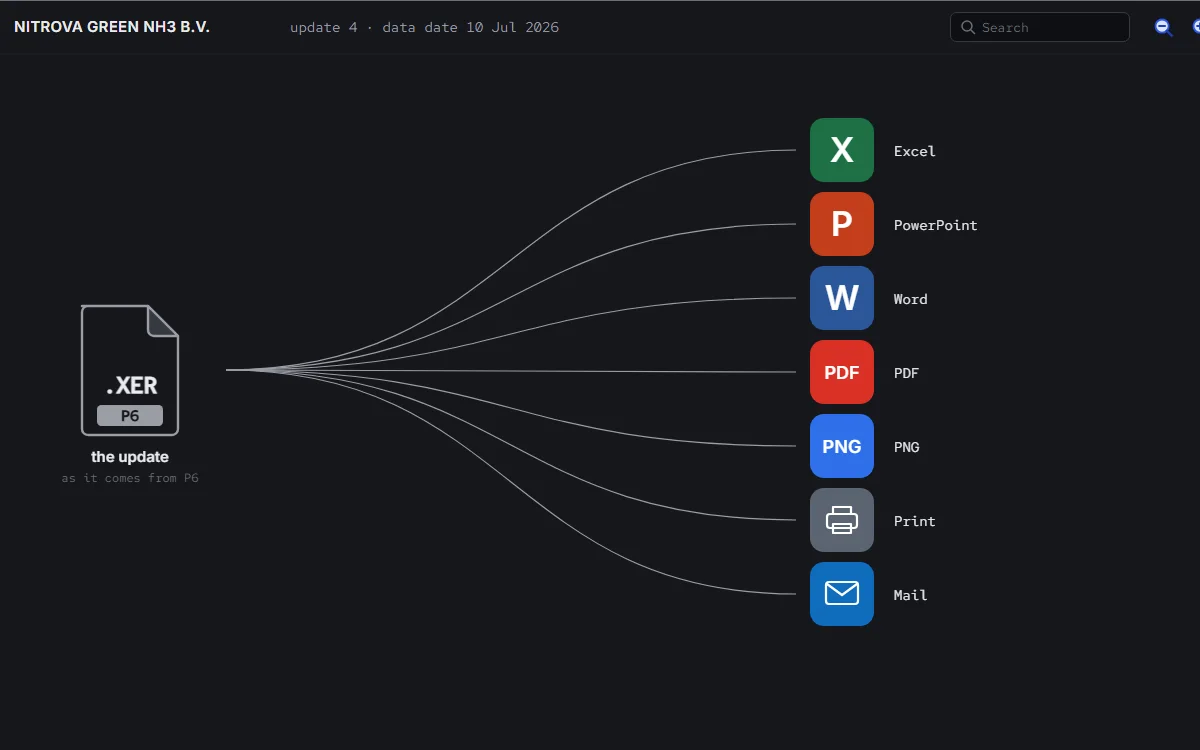Click the blue PNG export icon
Image resolution: width=1200 pixels, height=750 pixels.
coord(842,446)
